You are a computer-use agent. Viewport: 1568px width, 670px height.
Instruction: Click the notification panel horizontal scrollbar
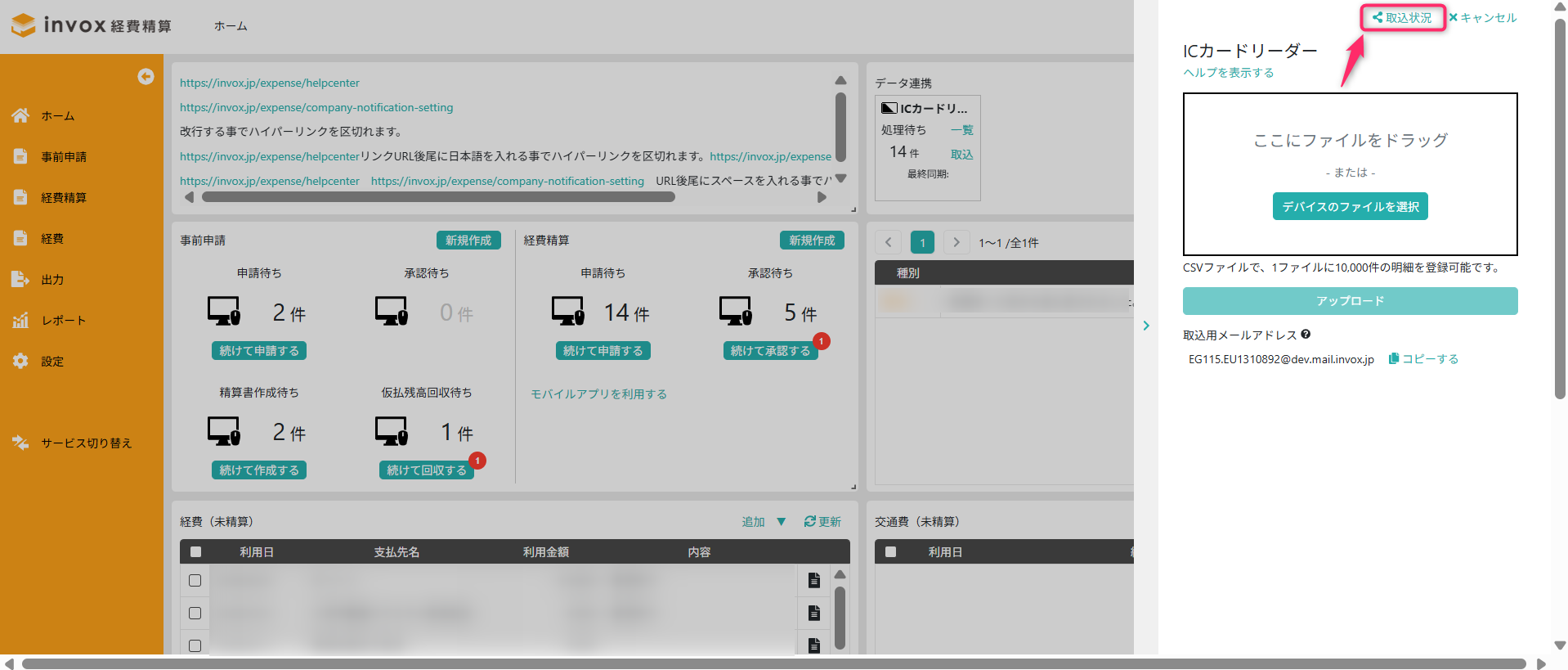coord(438,197)
